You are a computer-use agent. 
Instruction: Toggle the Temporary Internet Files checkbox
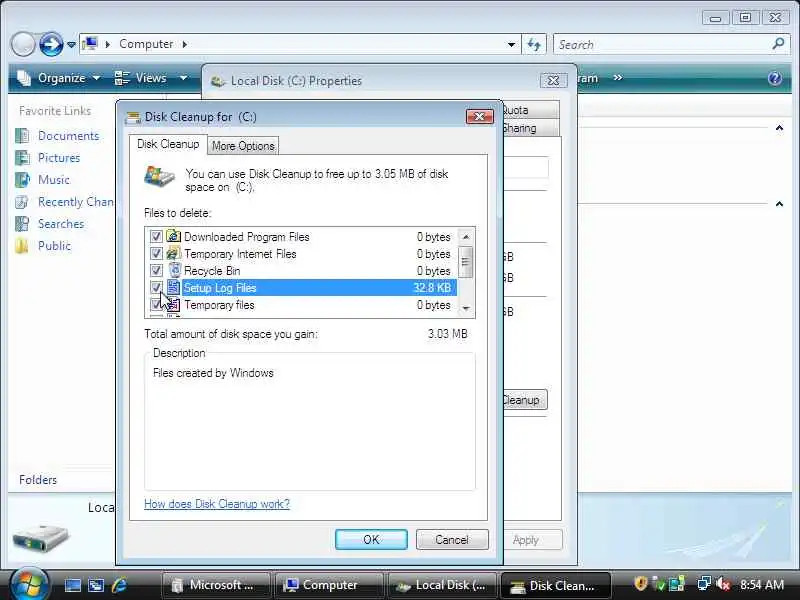coord(156,254)
